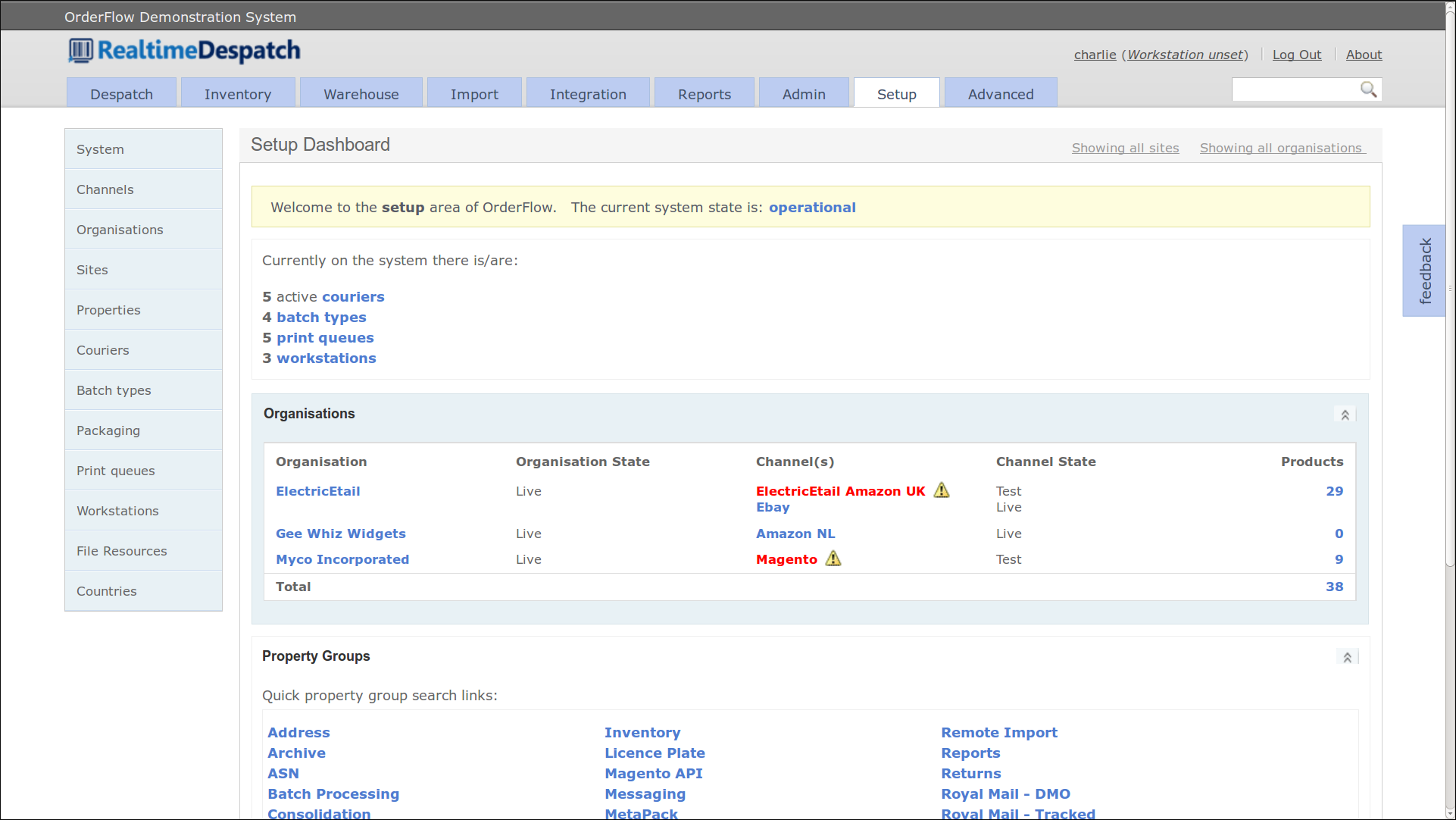Expand the Showing all organisations filter
The height and width of the screenshot is (820, 1456).
click(x=1282, y=148)
